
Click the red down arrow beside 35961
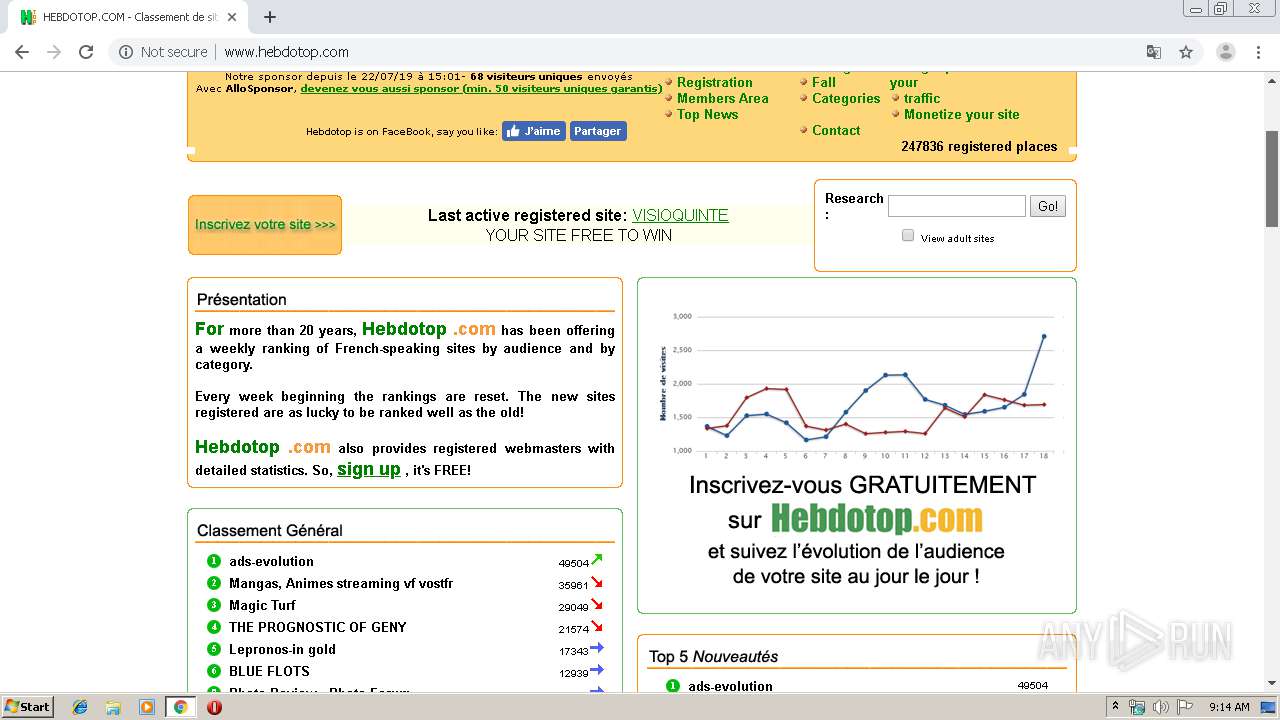(597, 582)
